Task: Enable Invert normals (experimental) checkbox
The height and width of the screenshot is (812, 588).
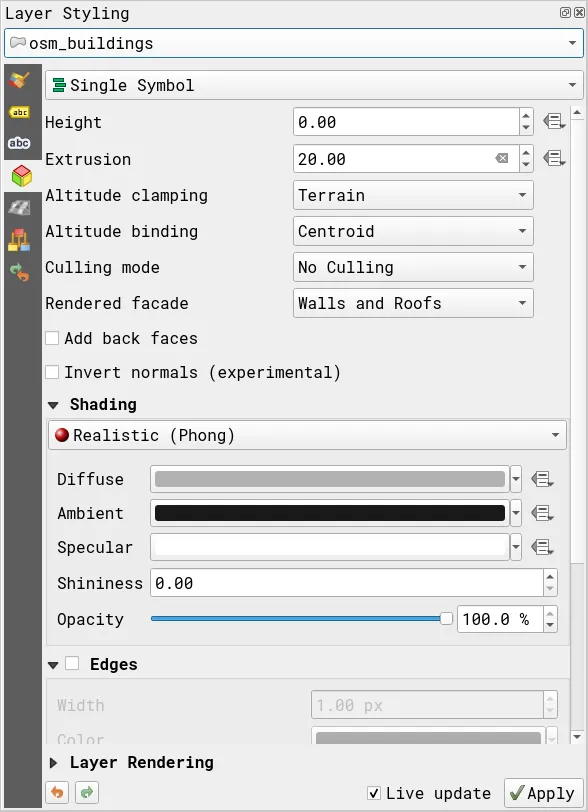Action: tap(52, 372)
